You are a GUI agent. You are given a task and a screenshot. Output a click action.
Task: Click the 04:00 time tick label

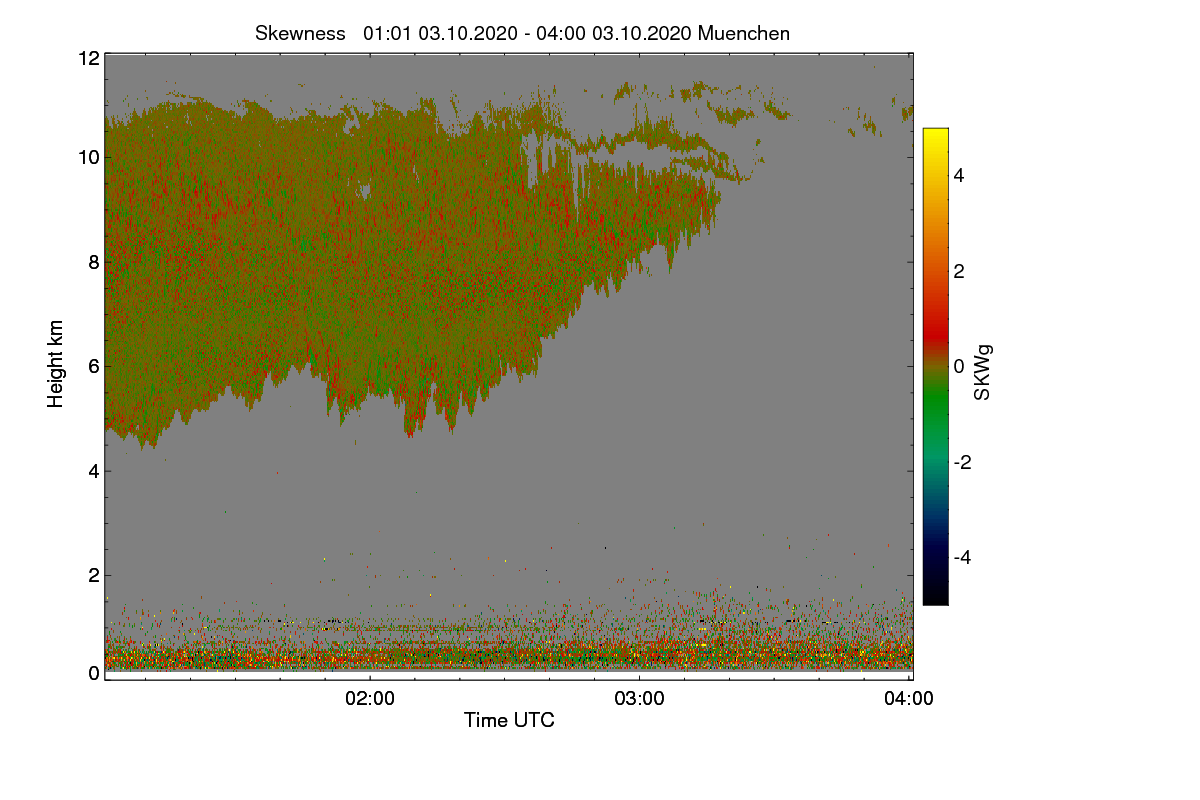point(909,699)
